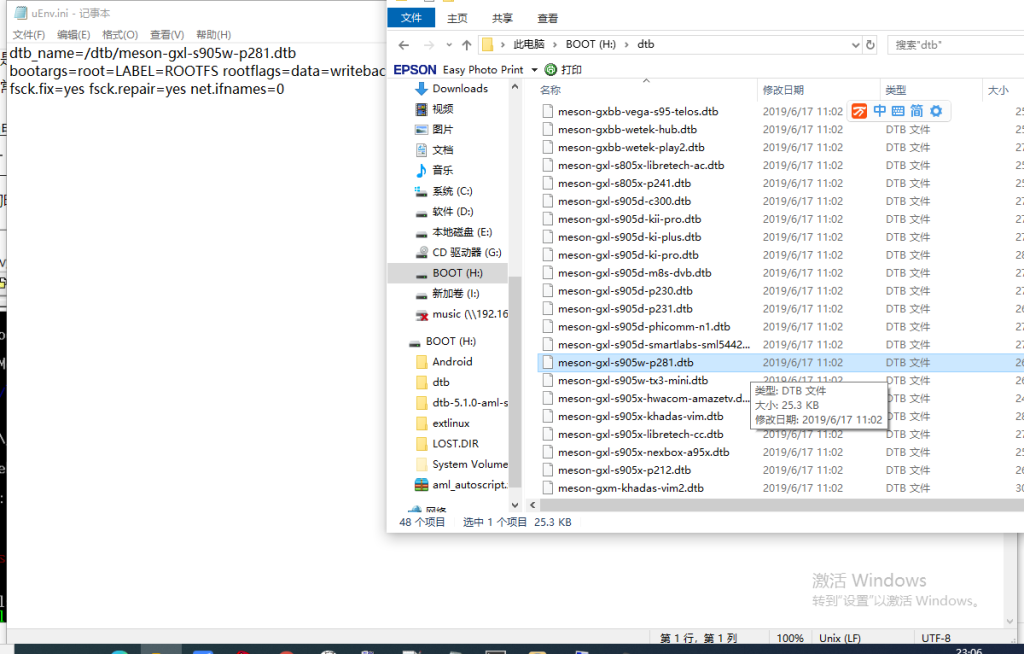Click the refresh button beside address bar
The image size is (1024, 654).
(x=870, y=45)
